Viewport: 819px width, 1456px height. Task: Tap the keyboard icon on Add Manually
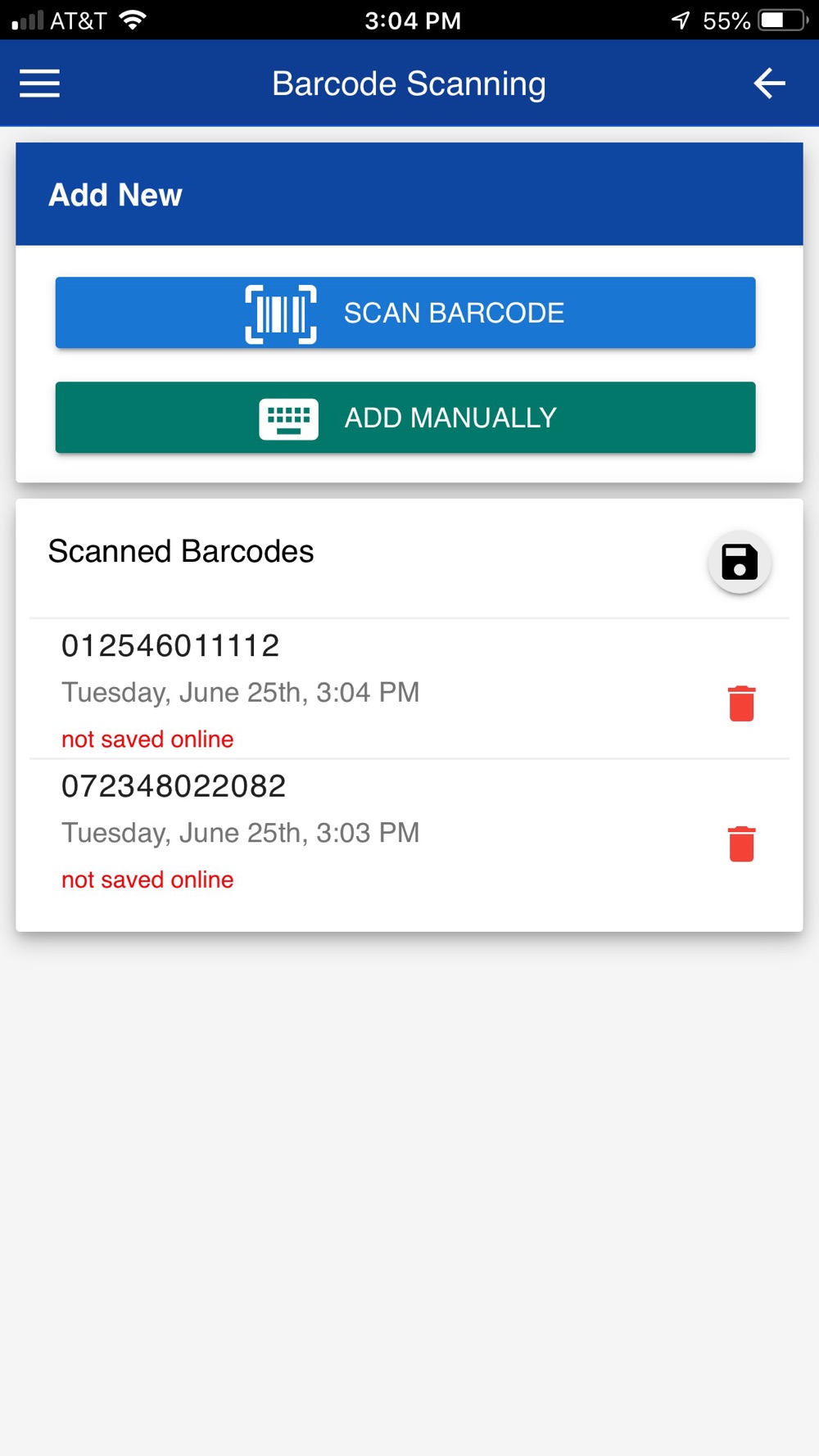[288, 418]
